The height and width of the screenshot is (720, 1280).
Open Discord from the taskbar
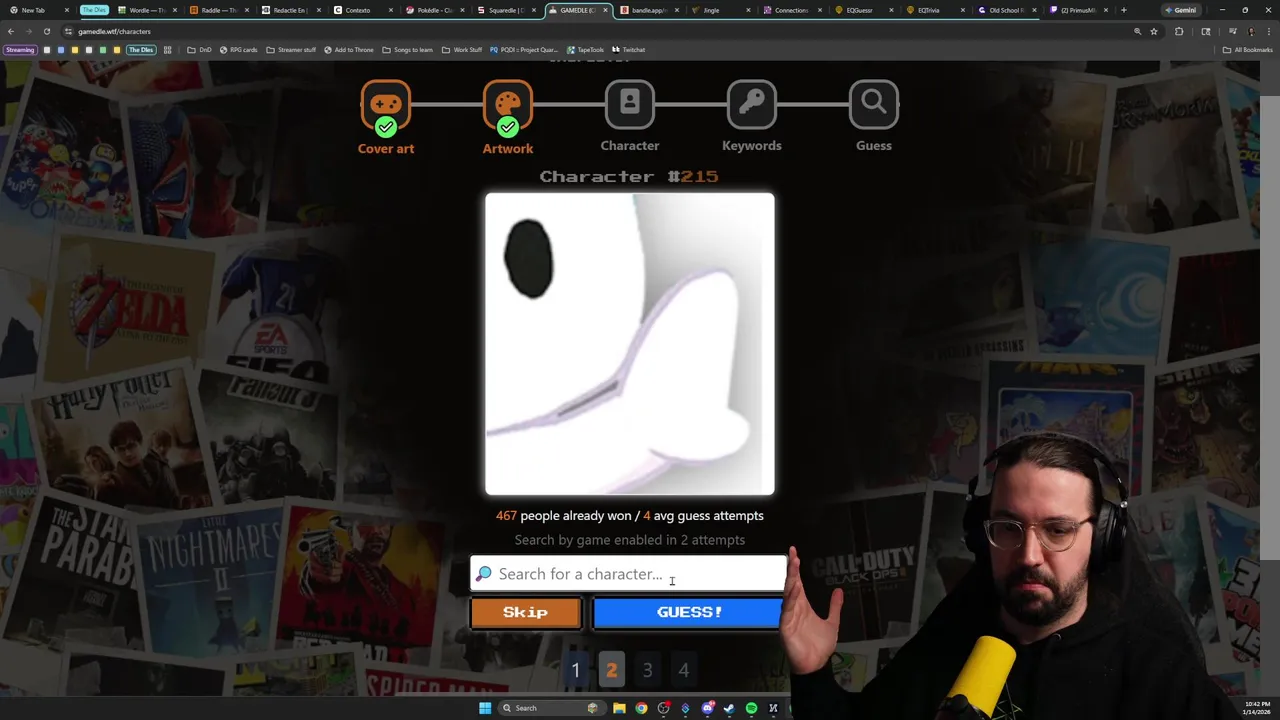tap(707, 708)
